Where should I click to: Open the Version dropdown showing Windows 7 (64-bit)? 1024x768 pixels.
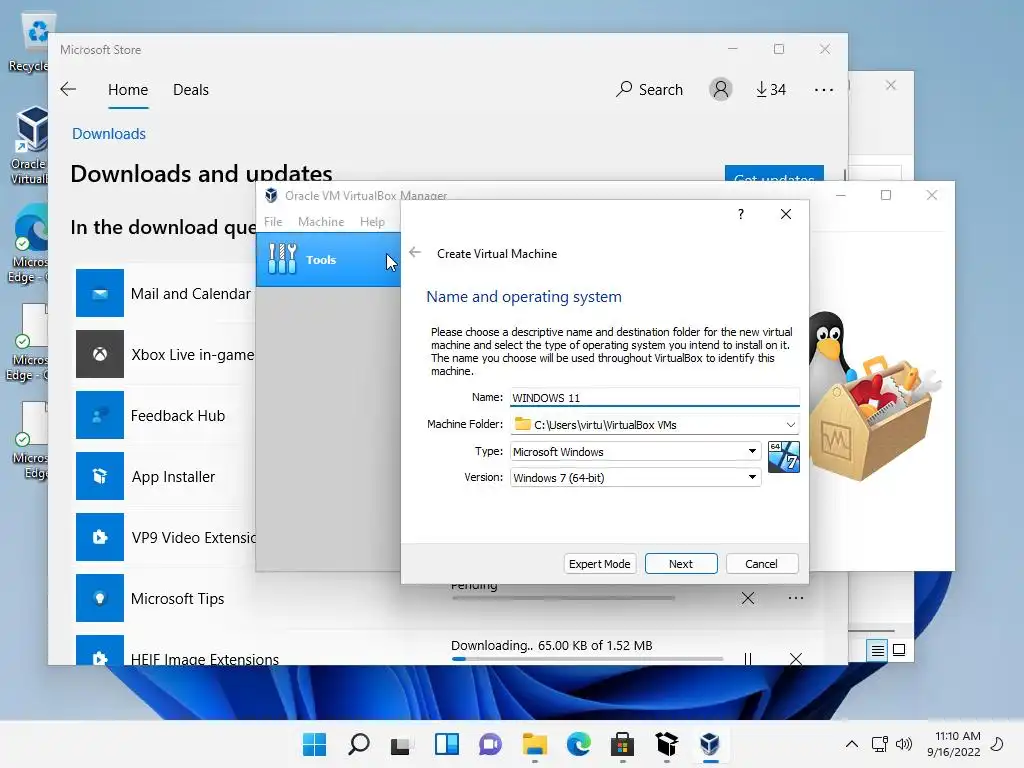[x=635, y=477]
